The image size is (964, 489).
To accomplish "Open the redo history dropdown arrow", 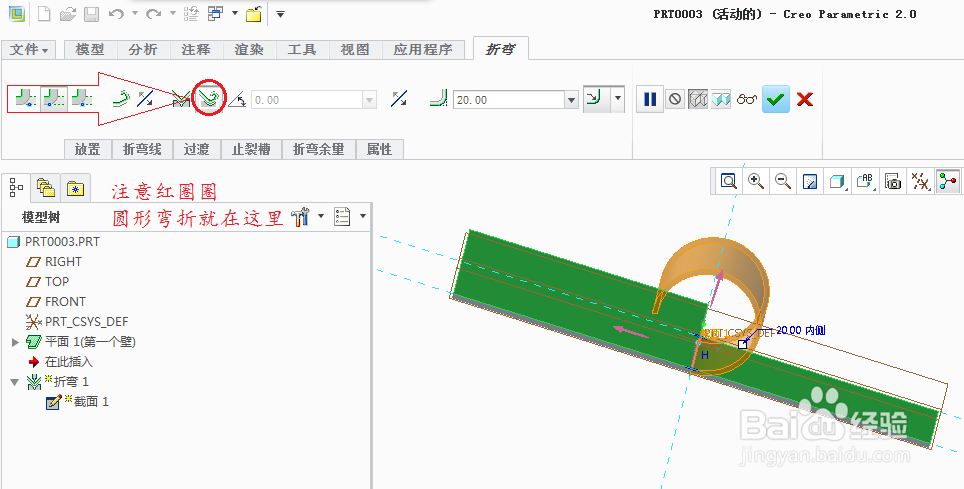I will point(172,13).
